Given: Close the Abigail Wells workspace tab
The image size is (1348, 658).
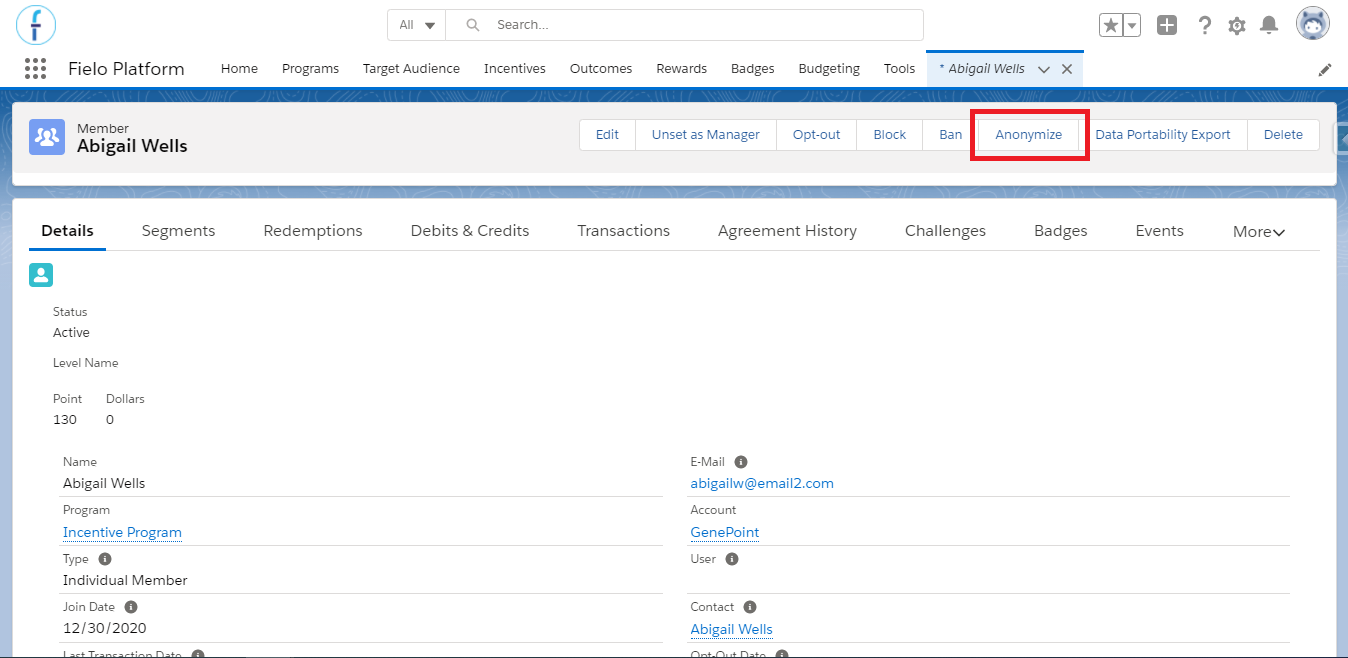Looking at the screenshot, I should pyautogui.click(x=1067, y=69).
